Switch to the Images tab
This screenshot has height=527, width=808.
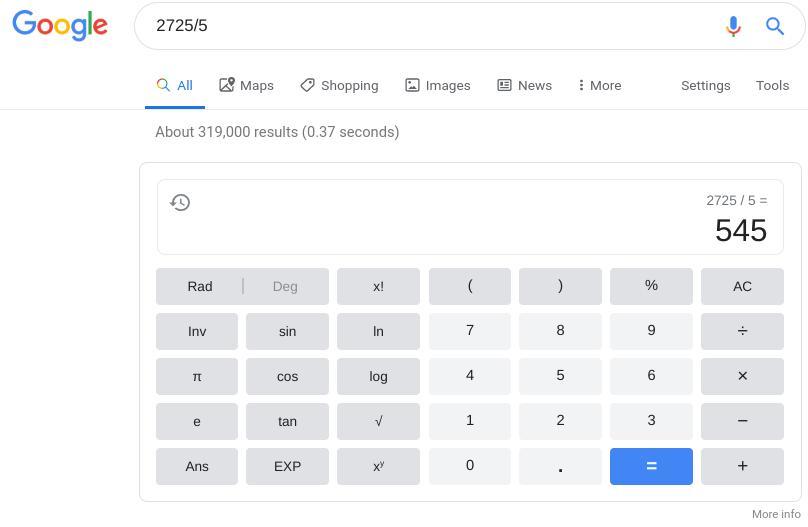click(x=438, y=86)
